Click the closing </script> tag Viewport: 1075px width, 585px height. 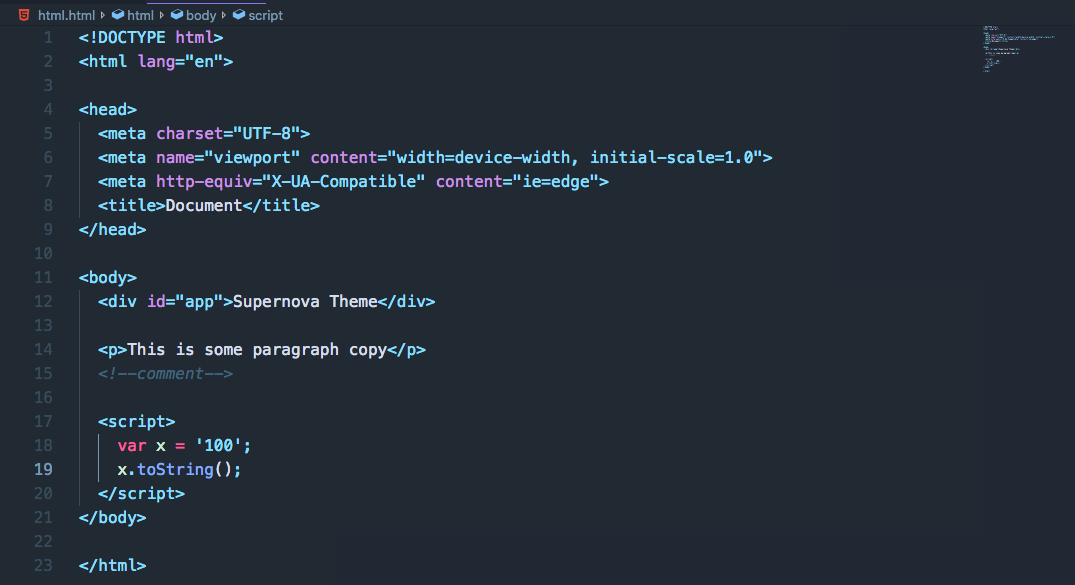click(141, 494)
